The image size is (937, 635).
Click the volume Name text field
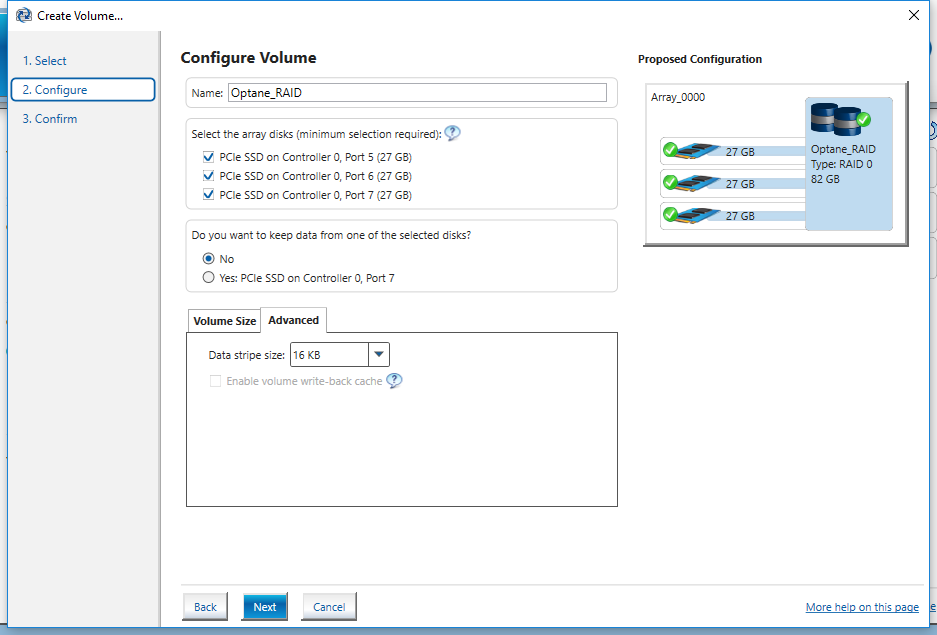[417, 93]
